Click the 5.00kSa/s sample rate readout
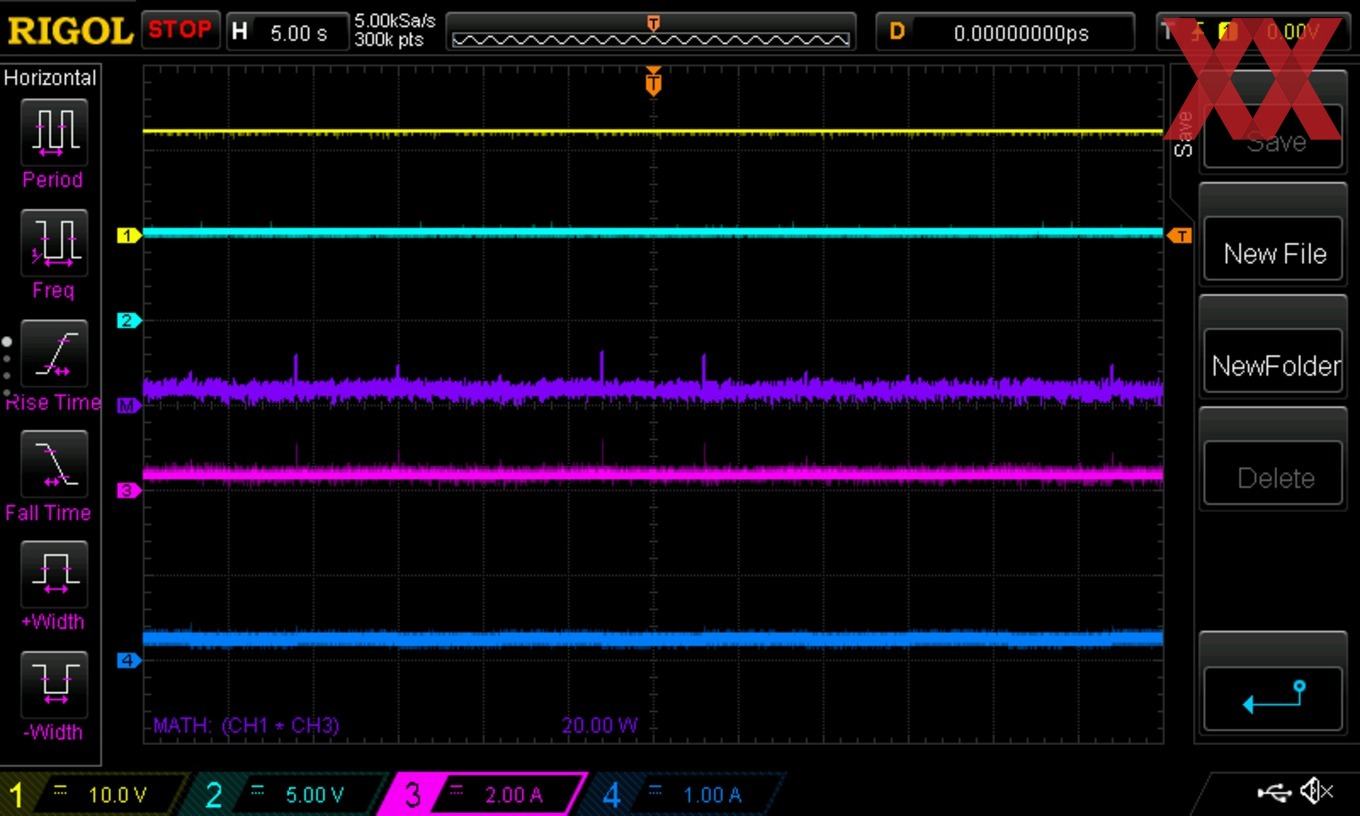Image resolution: width=1360 pixels, height=816 pixels. (395, 21)
